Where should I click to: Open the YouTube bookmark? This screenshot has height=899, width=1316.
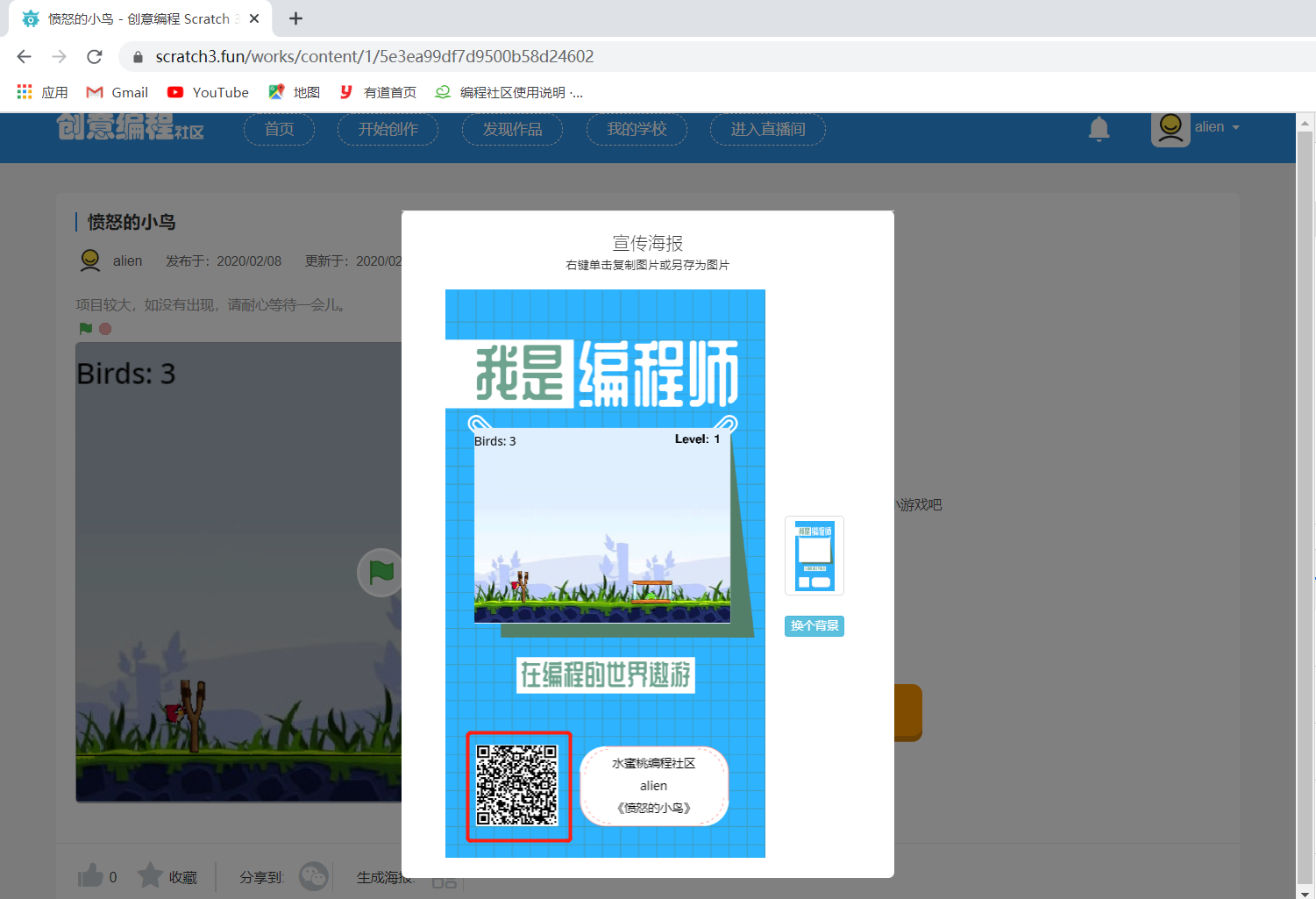[208, 92]
